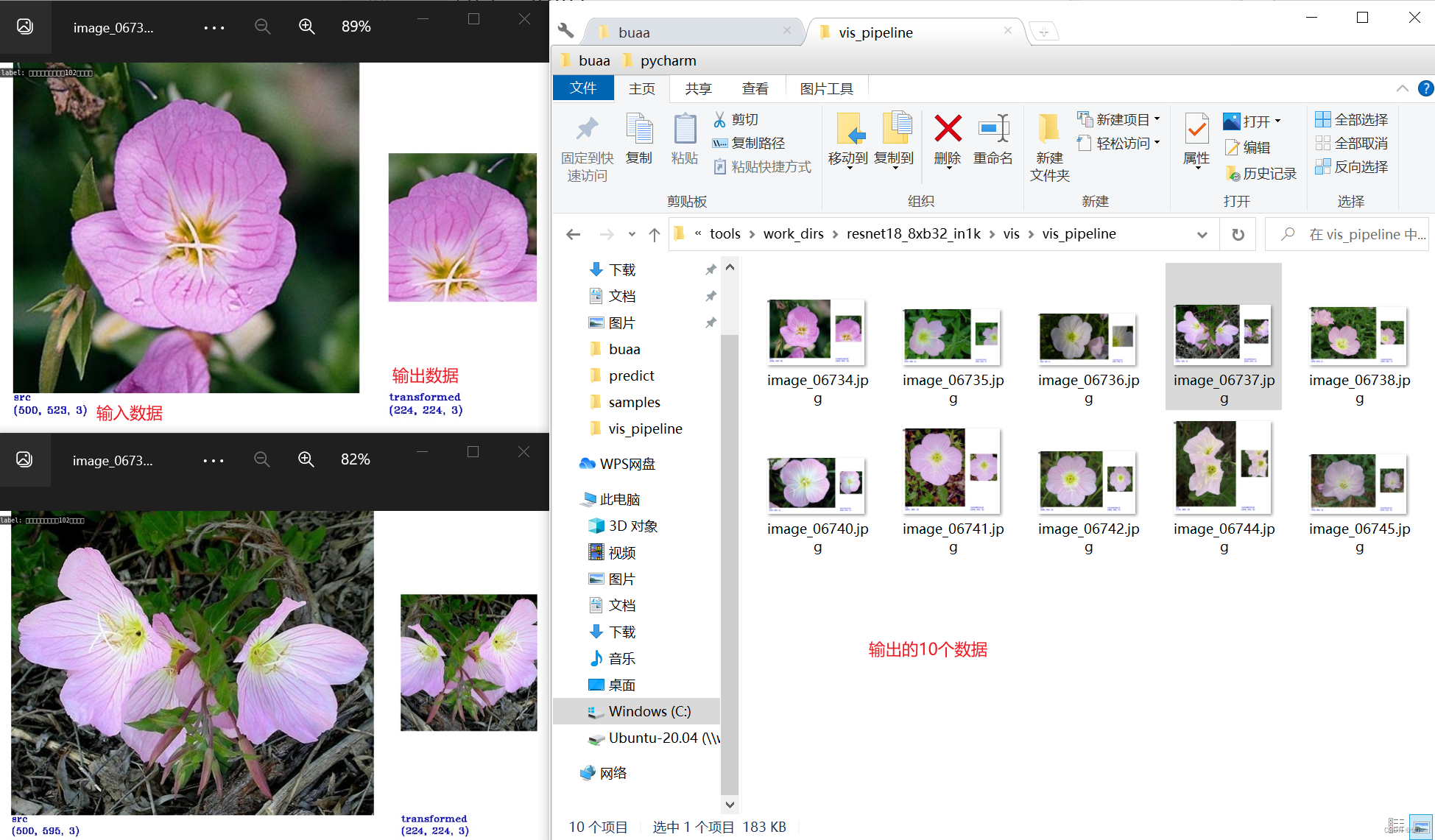Click Invert selection (反向选择)
The height and width of the screenshot is (840, 1435).
coord(1352,166)
